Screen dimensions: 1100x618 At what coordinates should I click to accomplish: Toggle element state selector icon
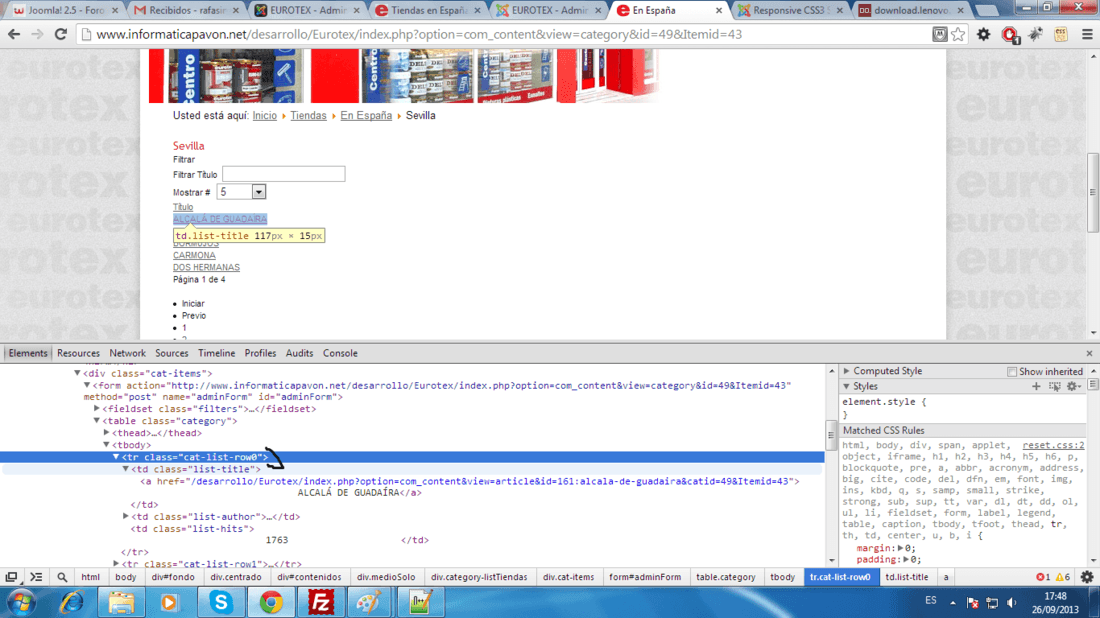click(1054, 387)
